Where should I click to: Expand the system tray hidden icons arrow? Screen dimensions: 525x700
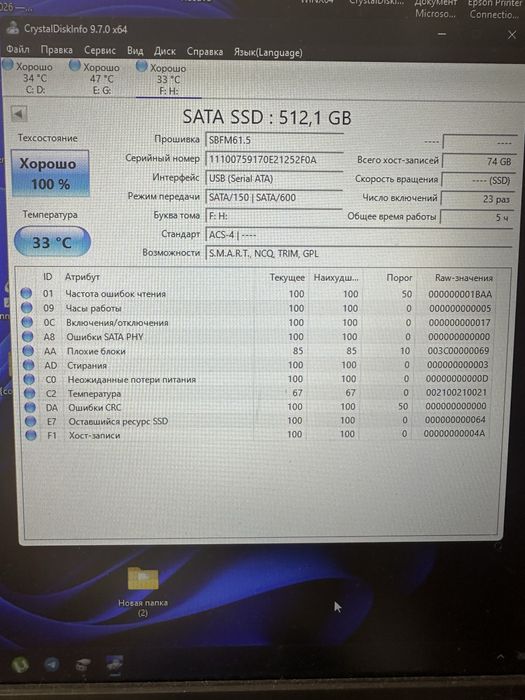[x=500, y=657]
